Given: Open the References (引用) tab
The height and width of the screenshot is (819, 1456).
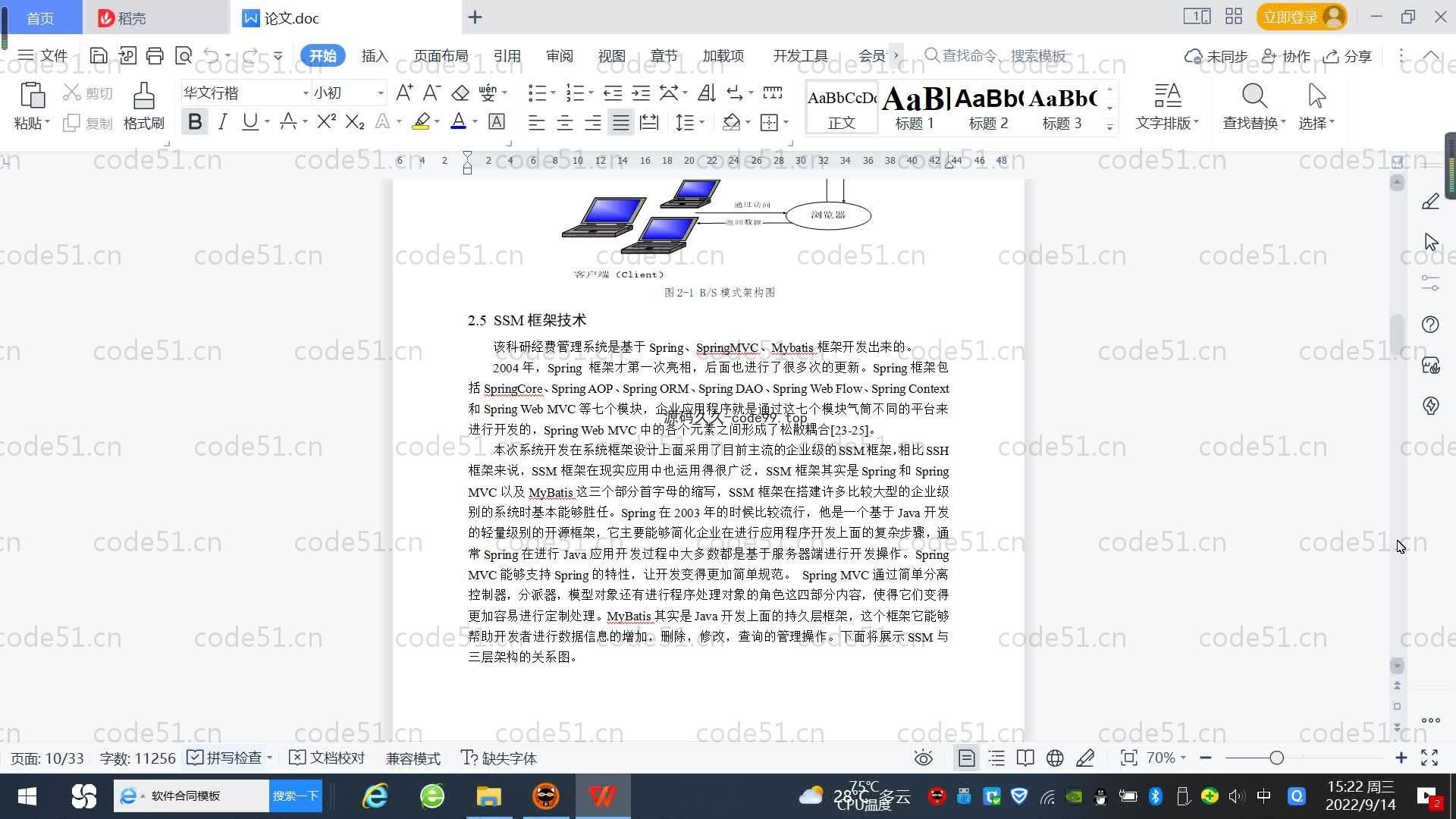Looking at the screenshot, I should tap(507, 55).
